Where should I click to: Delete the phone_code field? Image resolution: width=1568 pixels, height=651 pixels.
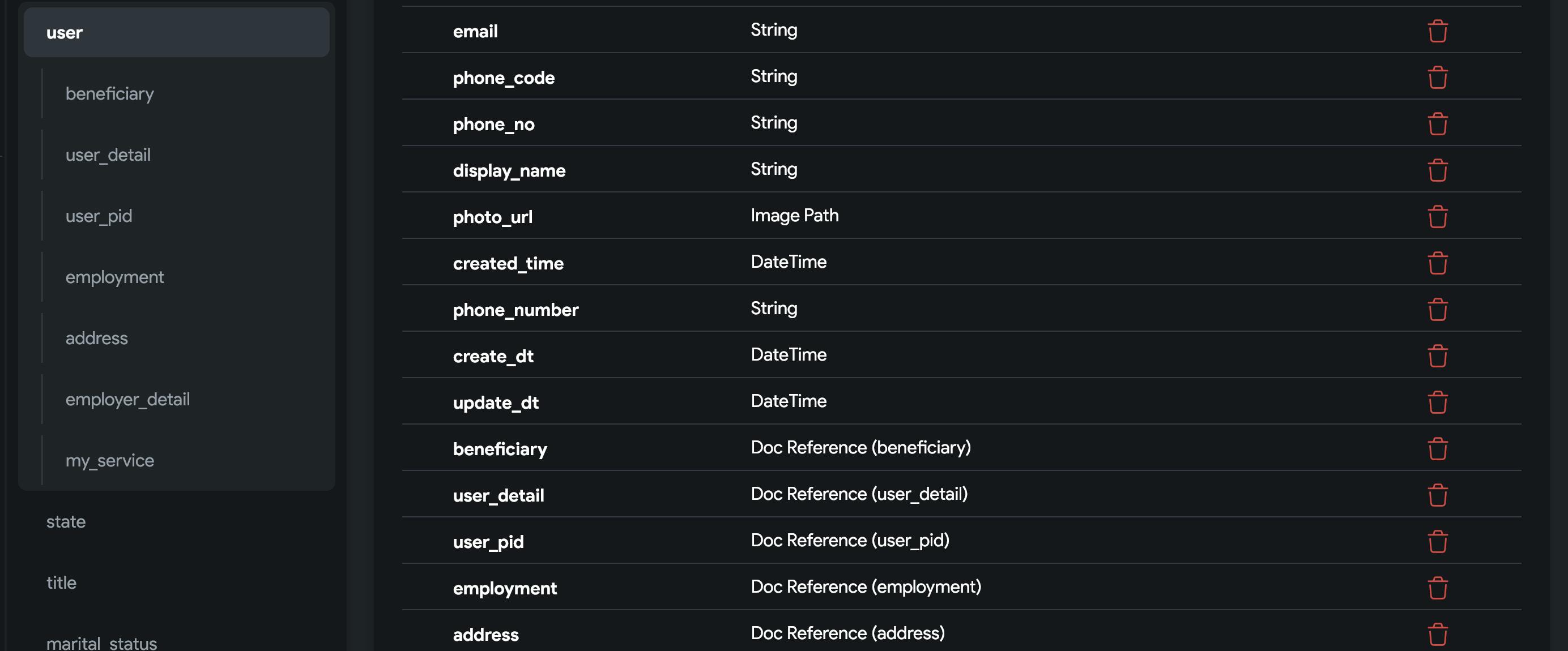[1437, 77]
